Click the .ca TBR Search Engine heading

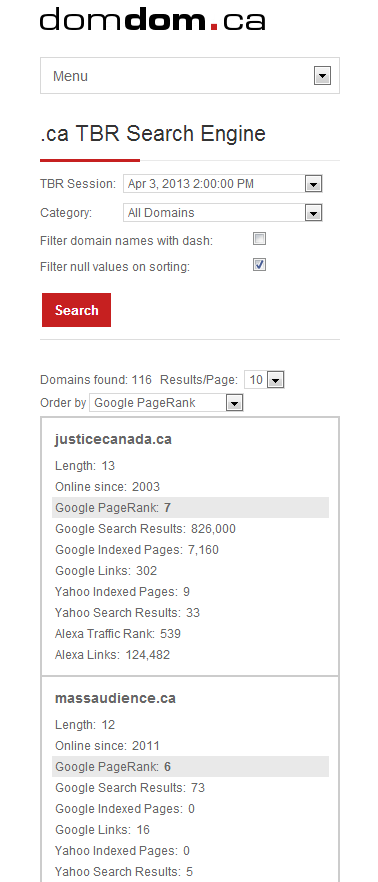[153, 134]
